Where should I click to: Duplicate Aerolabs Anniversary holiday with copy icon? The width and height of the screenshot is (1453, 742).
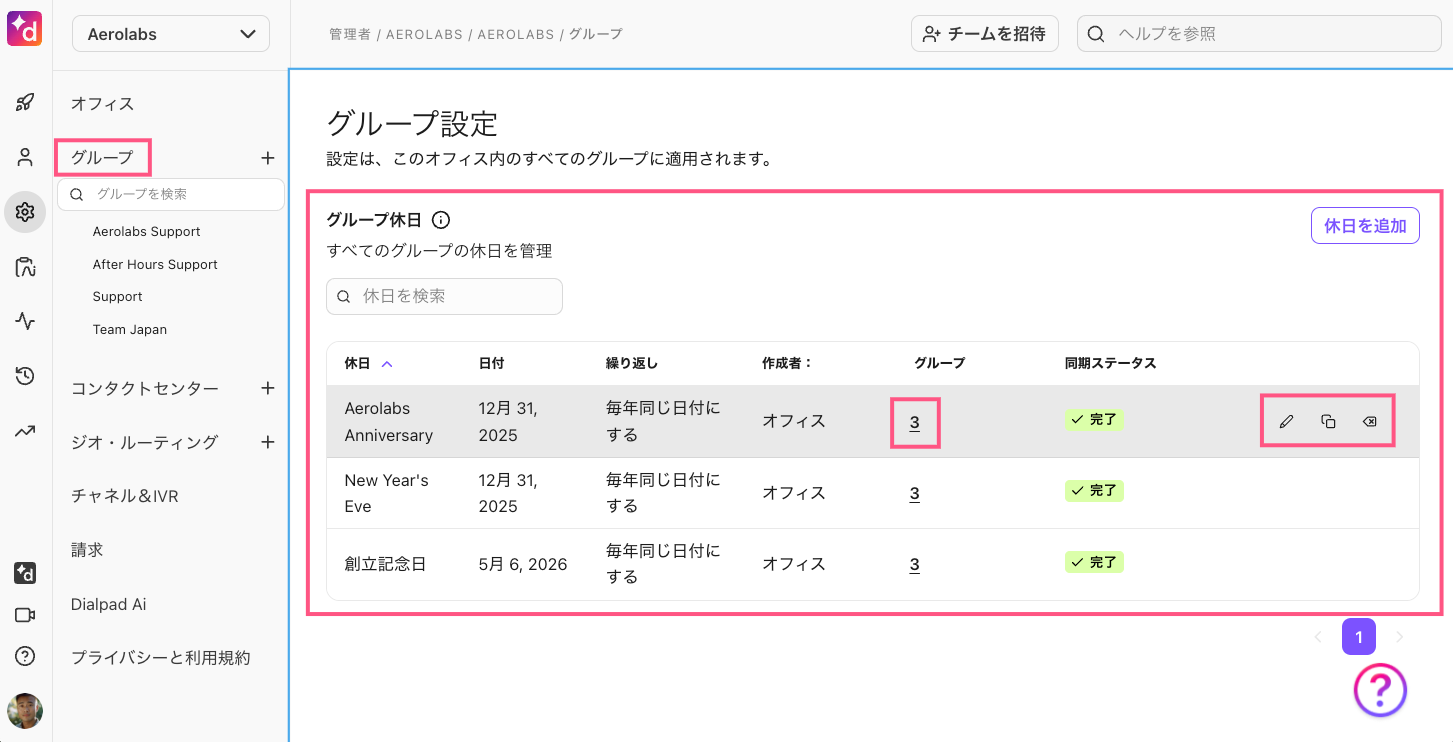[1328, 422]
